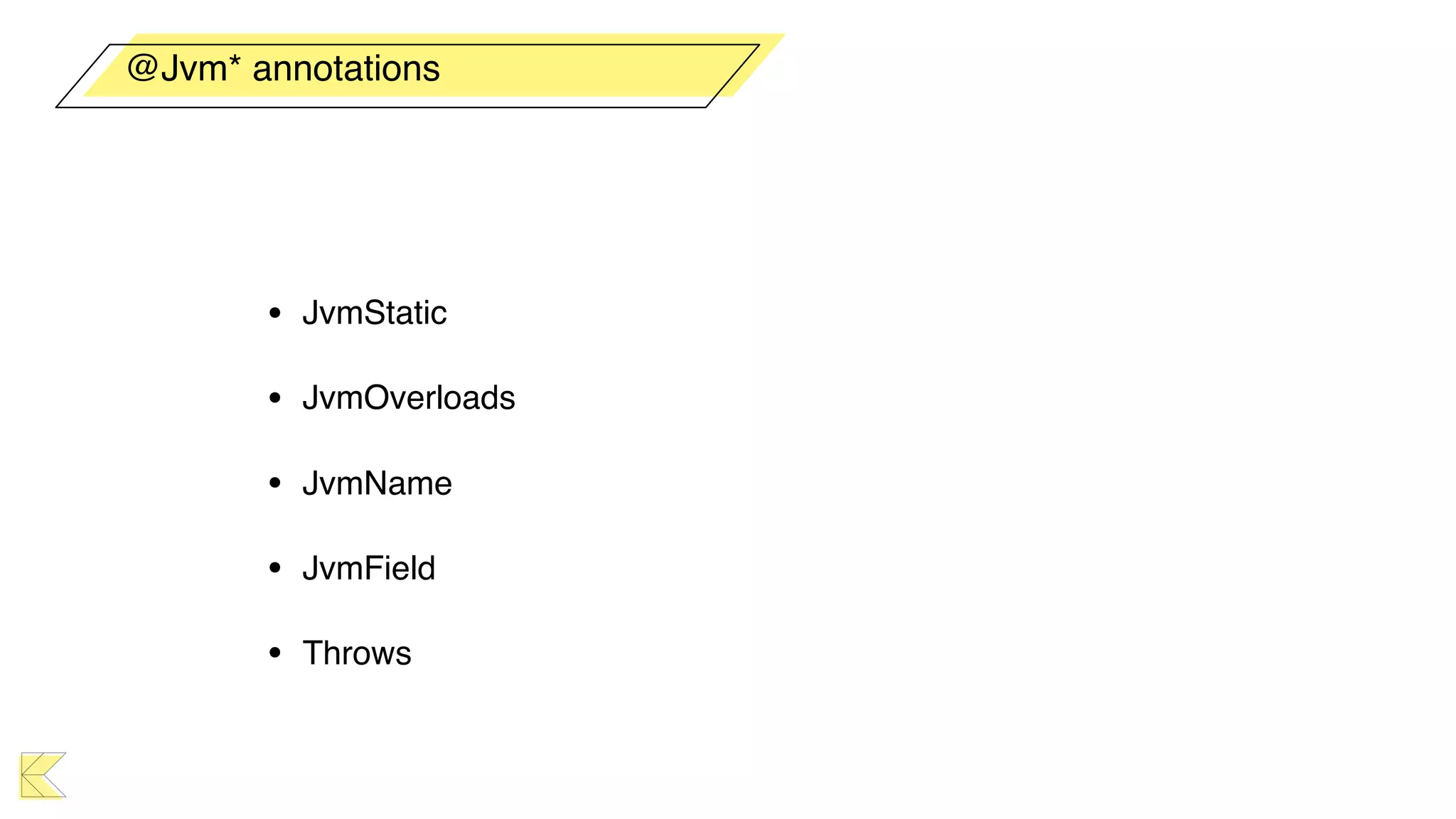Click the title parallelogram's right slanted edge

[x=733, y=76]
